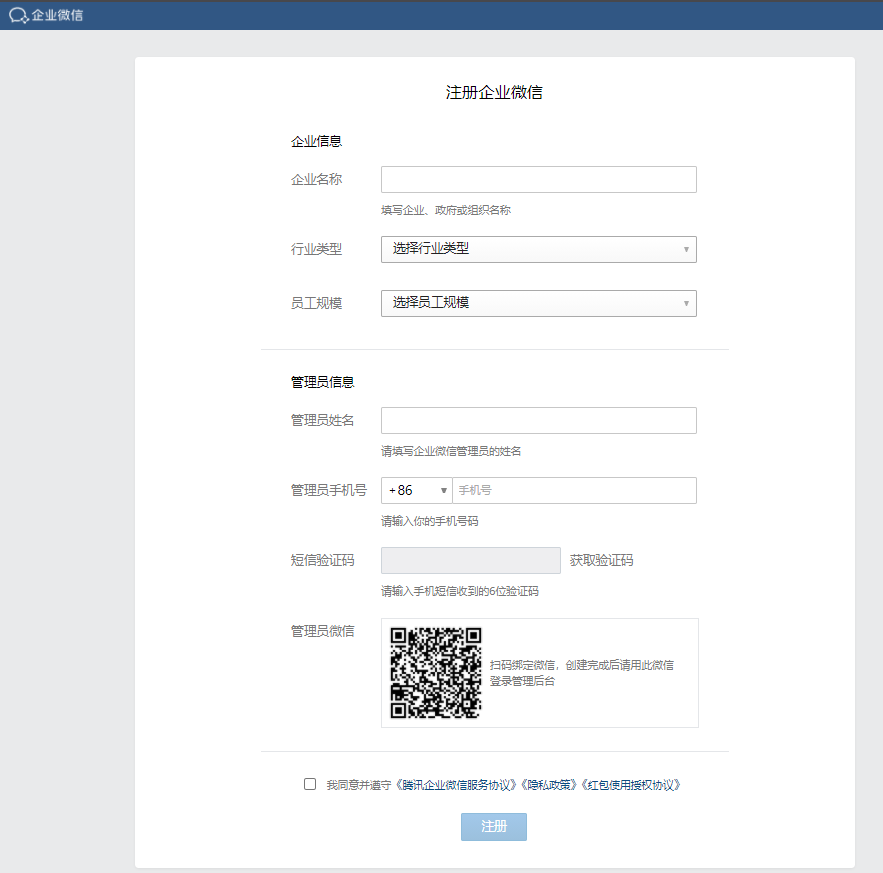Click the 企业微信 chat bubble logo icon
883x873 pixels.
18,15
